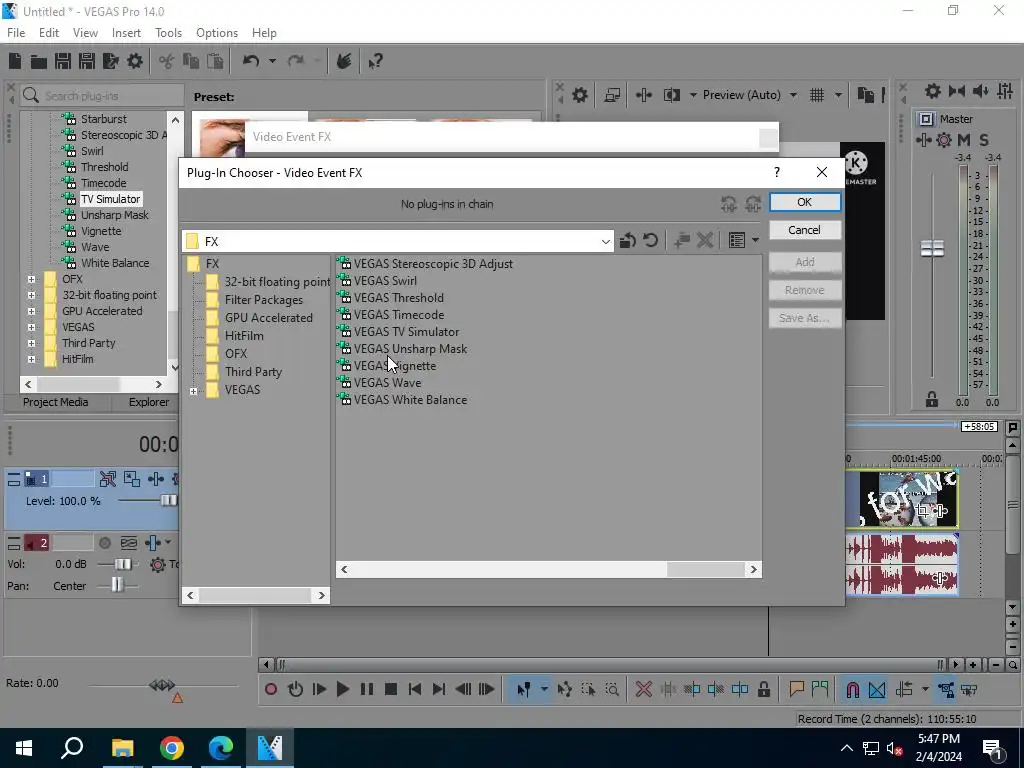Viewport: 1024px width, 768px height.
Task: Click Up One Level folder icon
Action: click(x=628, y=240)
